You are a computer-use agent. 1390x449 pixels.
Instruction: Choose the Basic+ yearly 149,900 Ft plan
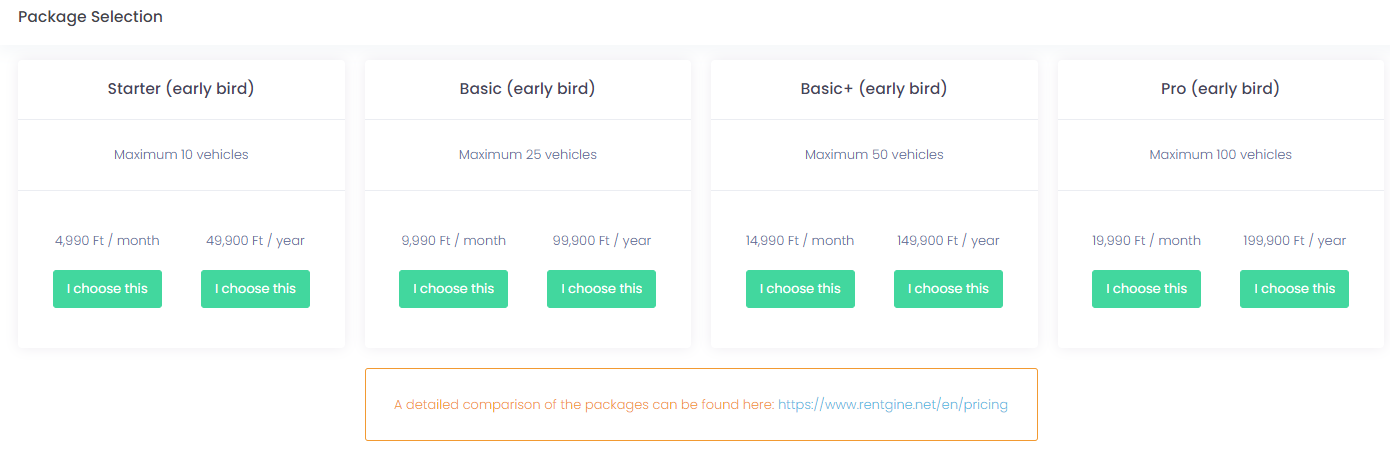pos(948,289)
